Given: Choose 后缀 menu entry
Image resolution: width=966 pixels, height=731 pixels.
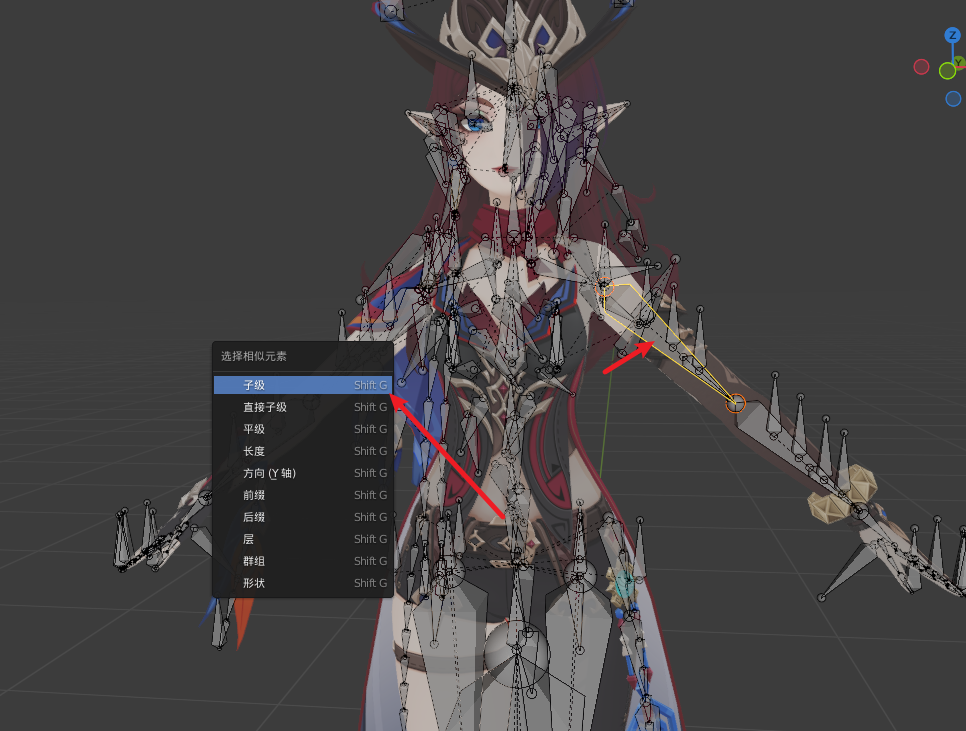Looking at the screenshot, I should tap(302, 517).
